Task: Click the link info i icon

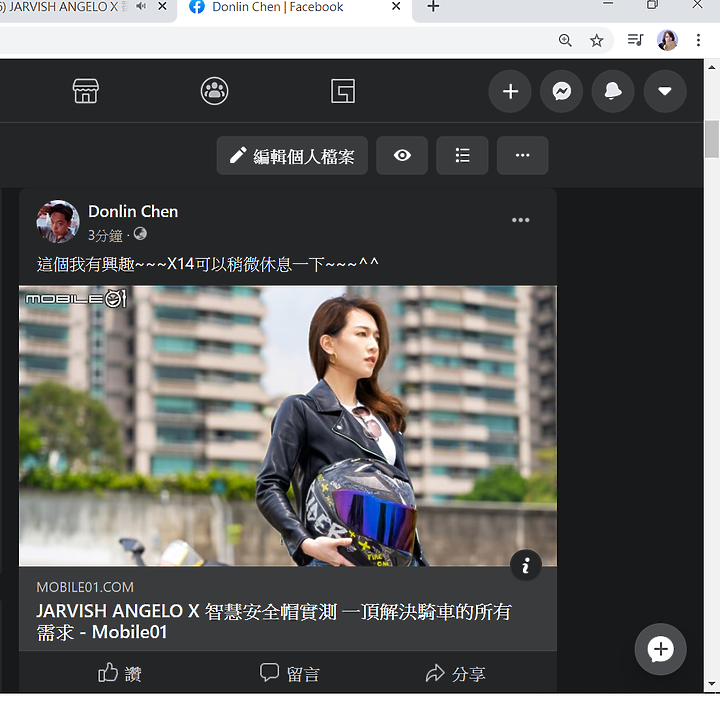Action: [x=526, y=565]
